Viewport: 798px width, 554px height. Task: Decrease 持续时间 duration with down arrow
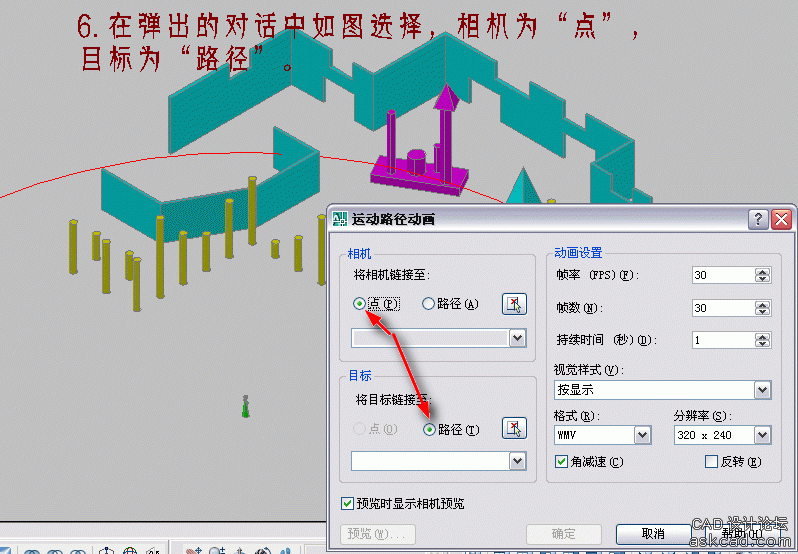point(762,344)
